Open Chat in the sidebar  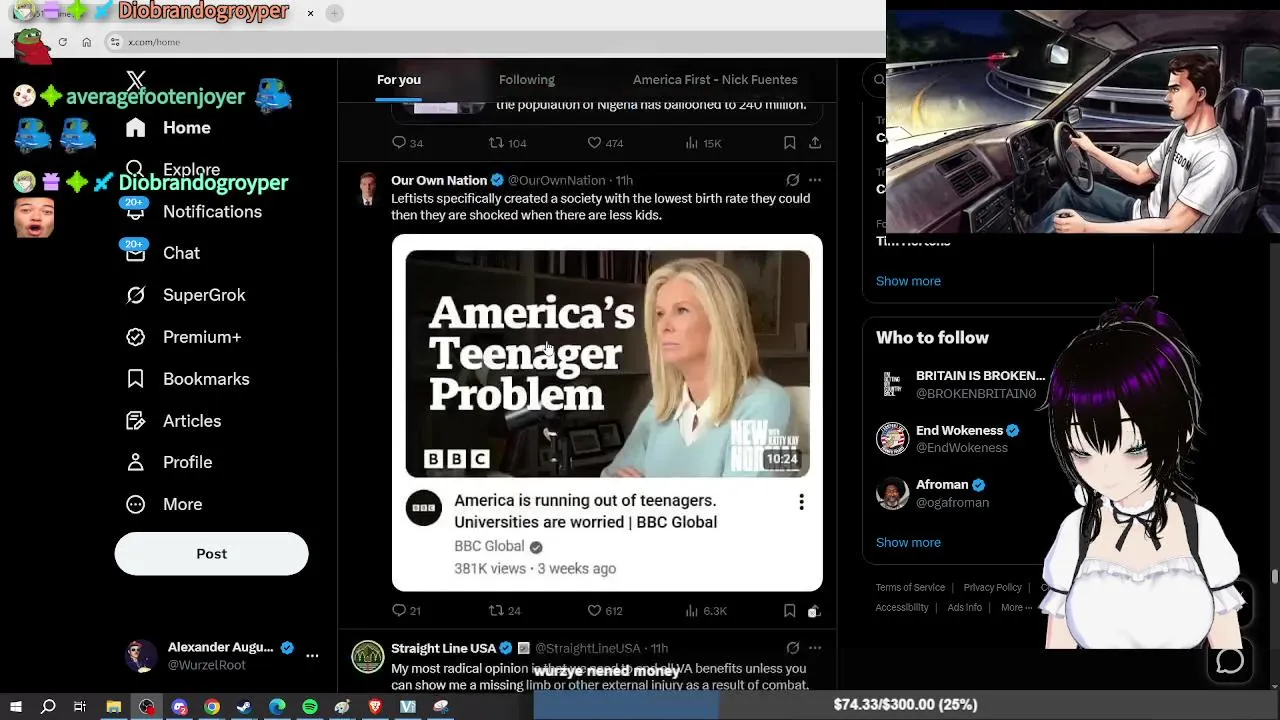181,254
